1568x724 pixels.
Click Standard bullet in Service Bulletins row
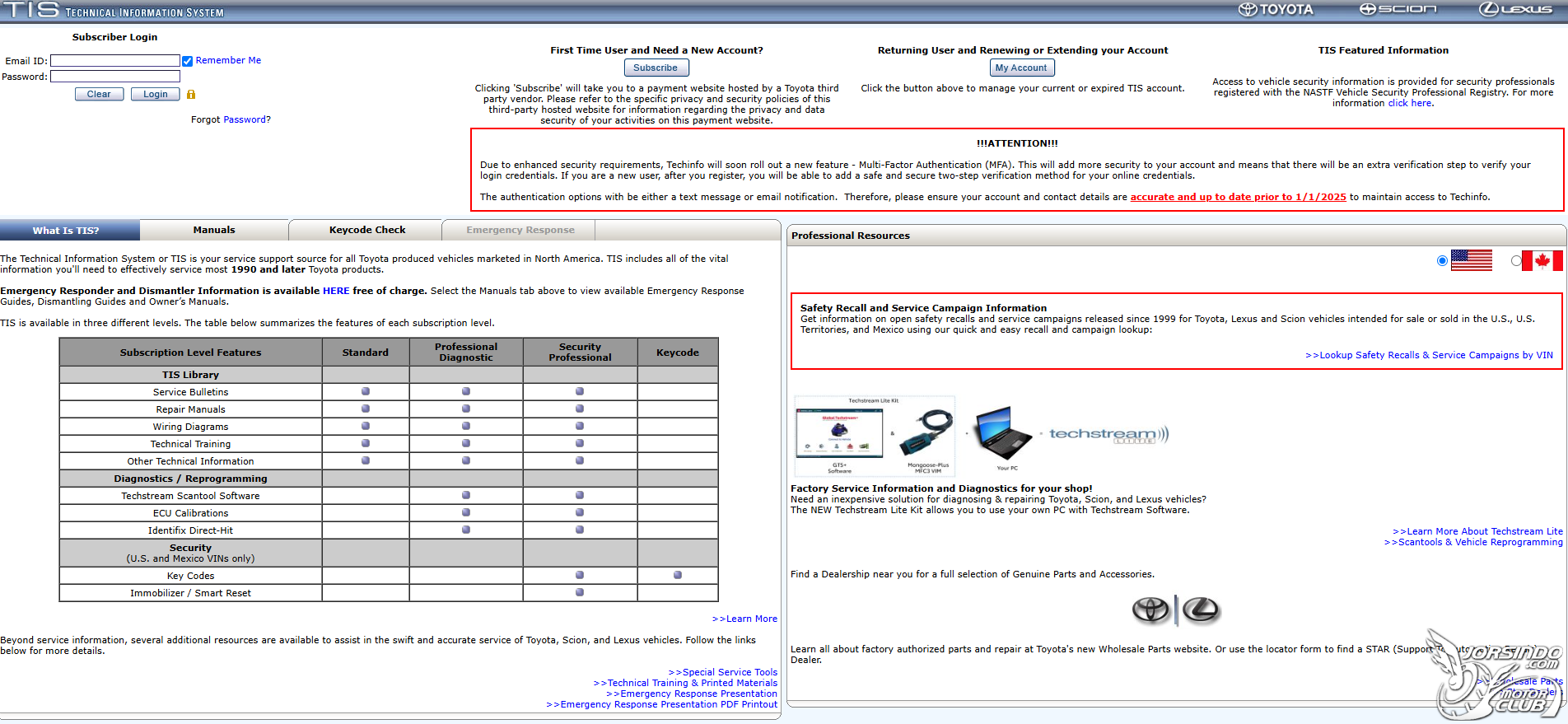pyautogui.click(x=366, y=392)
